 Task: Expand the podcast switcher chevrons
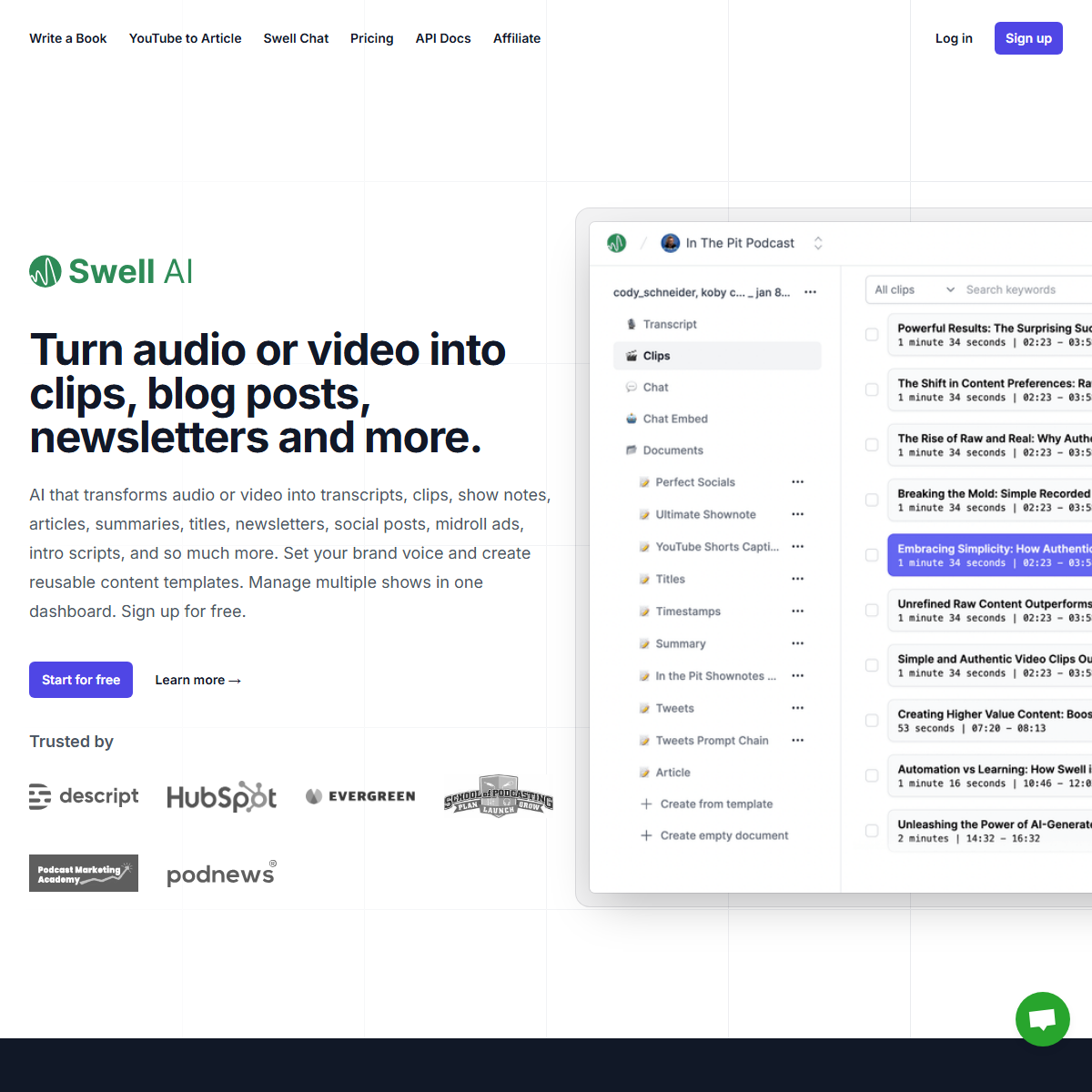[x=818, y=243]
